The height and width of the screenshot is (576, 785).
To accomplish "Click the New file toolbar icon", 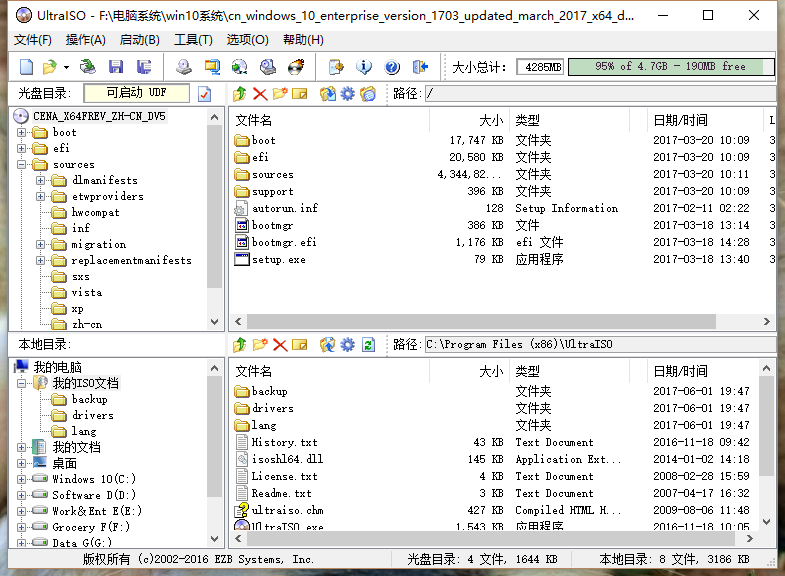I will [x=27, y=67].
